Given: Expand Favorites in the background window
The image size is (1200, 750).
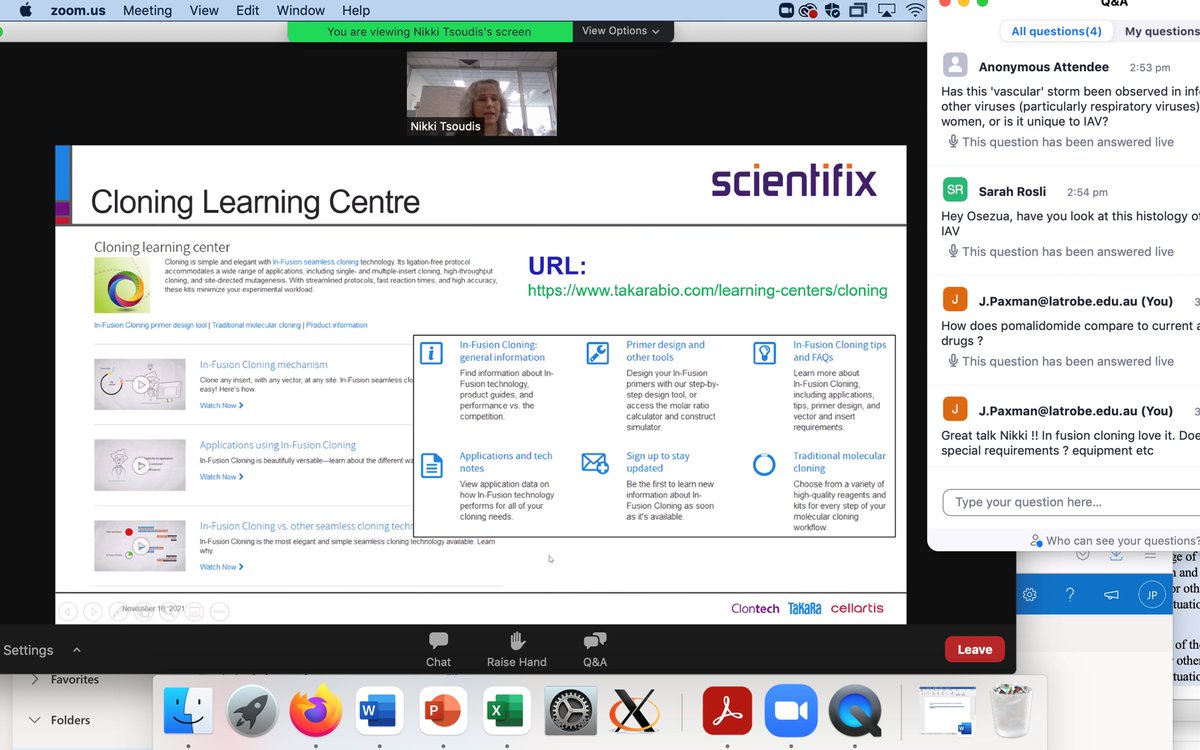Looking at the screenshot, I should click(35, 679).
